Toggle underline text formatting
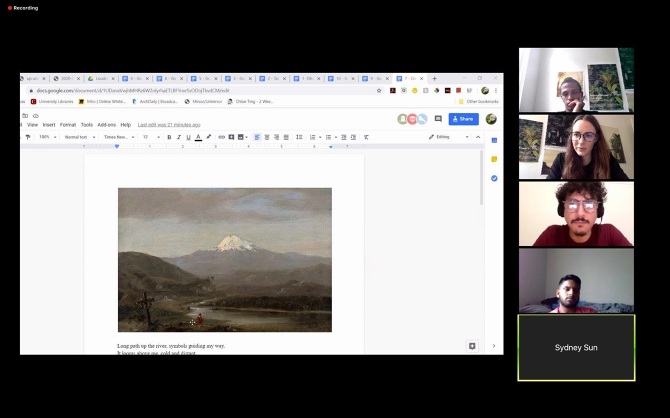 tap(188, 137)
